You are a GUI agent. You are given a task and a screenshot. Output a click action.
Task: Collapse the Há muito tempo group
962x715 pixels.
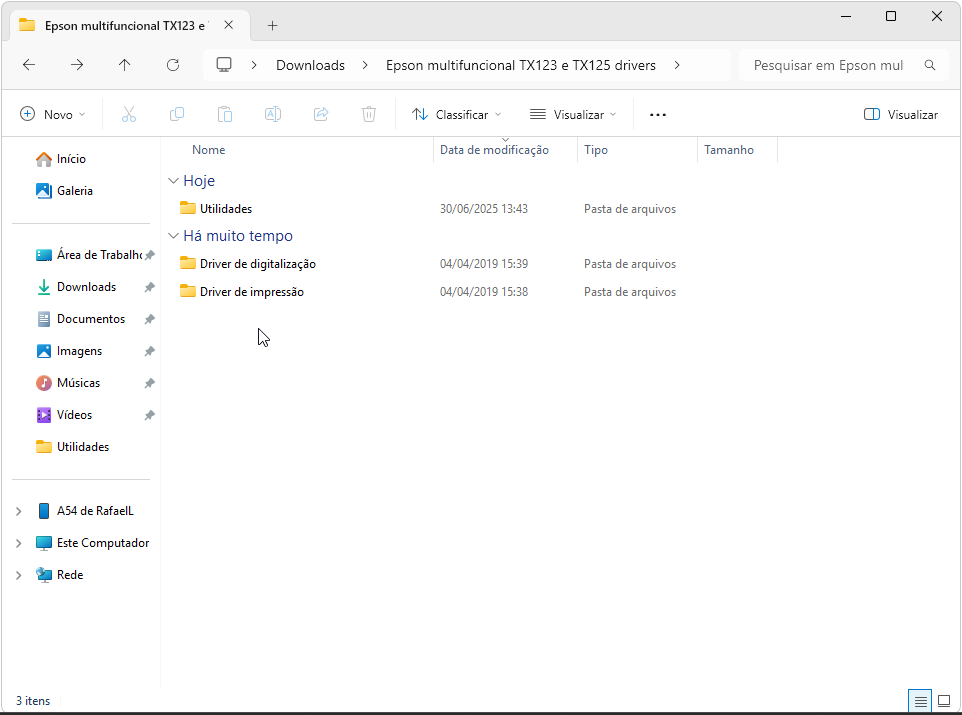(173, 236)
